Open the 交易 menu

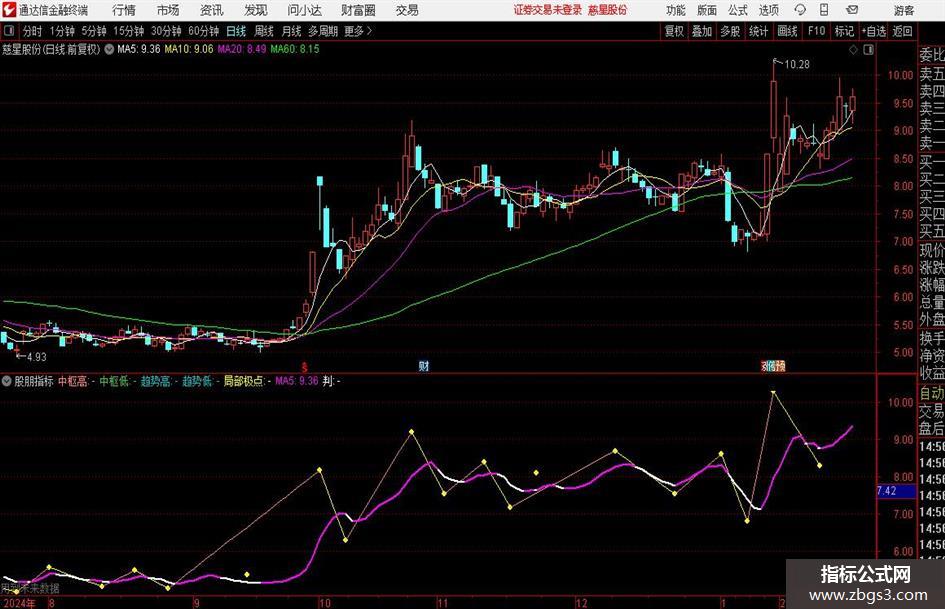coord(407,10)
